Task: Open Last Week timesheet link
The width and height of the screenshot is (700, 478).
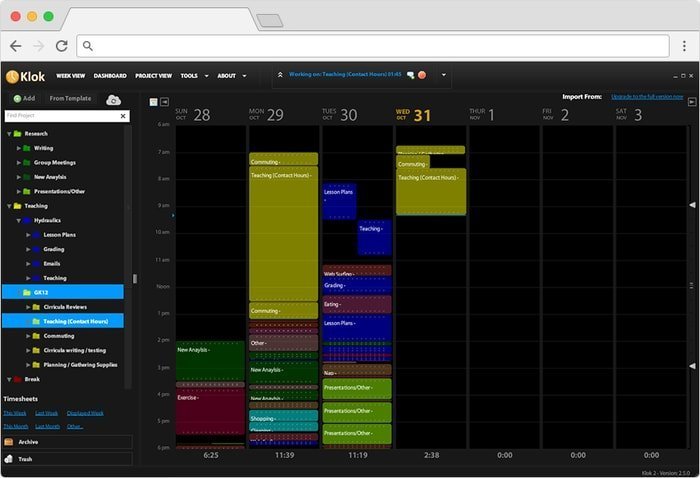Action: pyautogui.click(x=46, y=413)
